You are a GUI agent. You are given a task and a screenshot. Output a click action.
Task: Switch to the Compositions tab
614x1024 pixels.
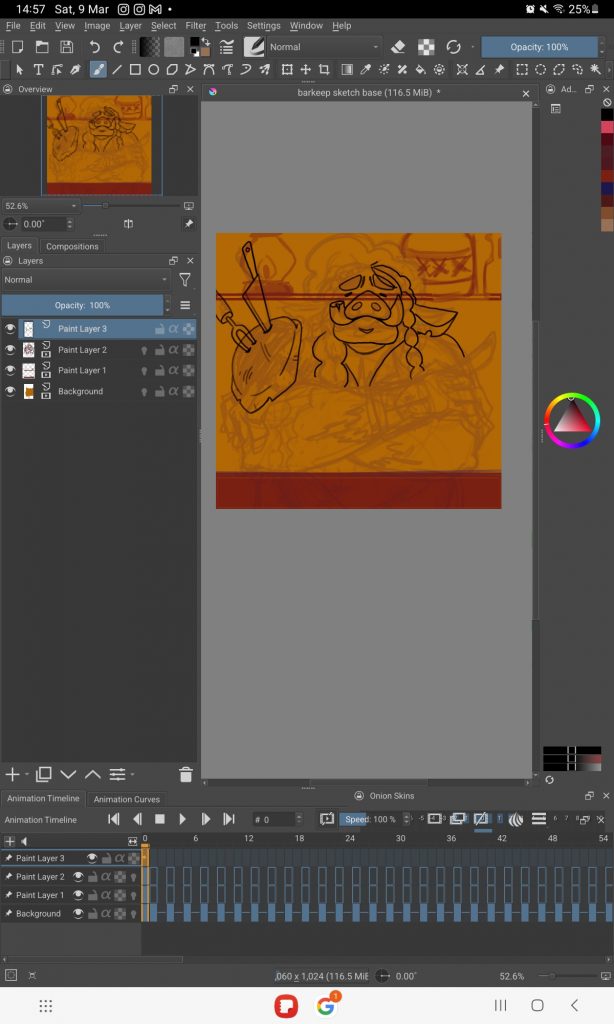72,246
